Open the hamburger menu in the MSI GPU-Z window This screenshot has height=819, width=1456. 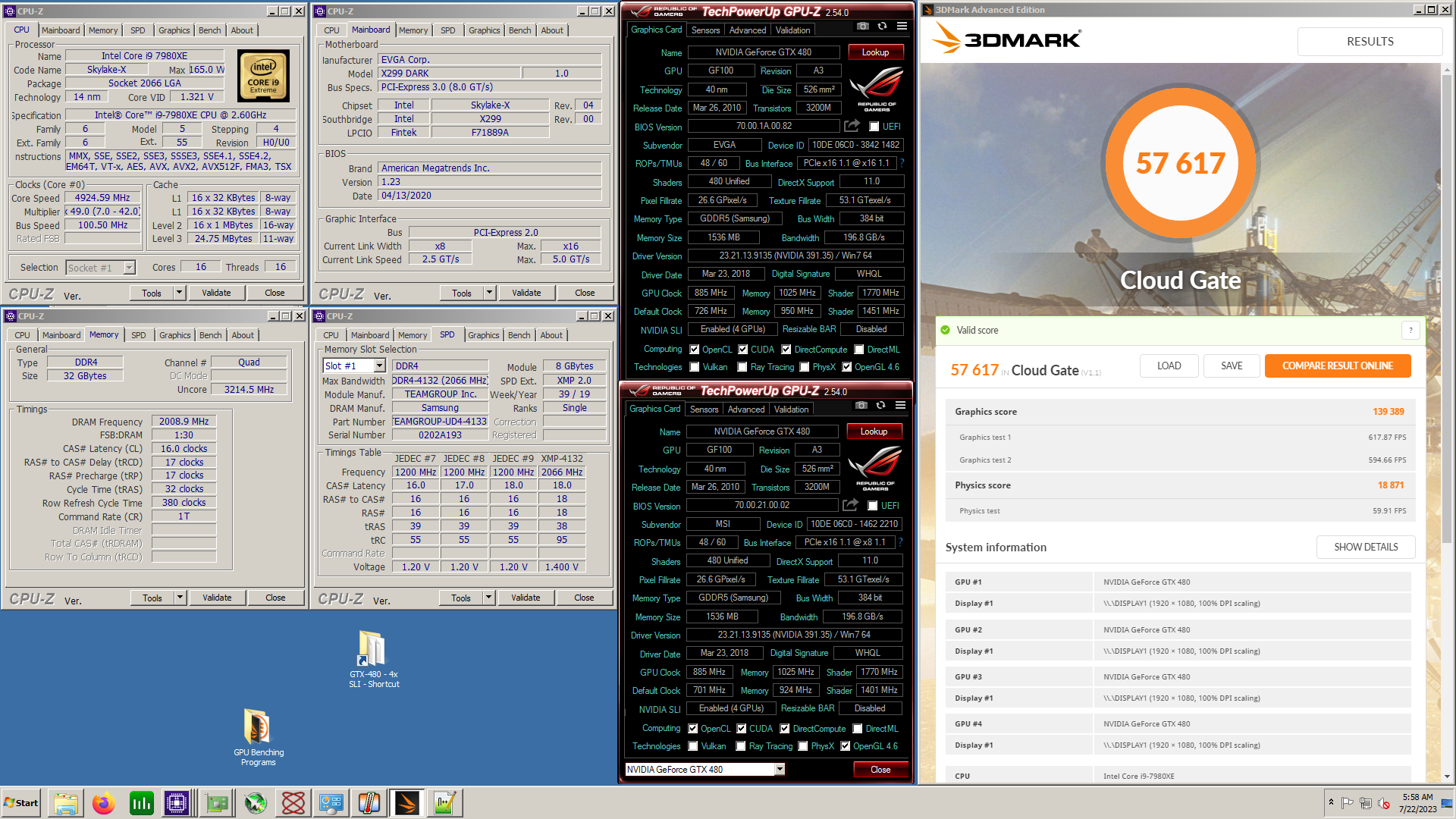[900, 406]
